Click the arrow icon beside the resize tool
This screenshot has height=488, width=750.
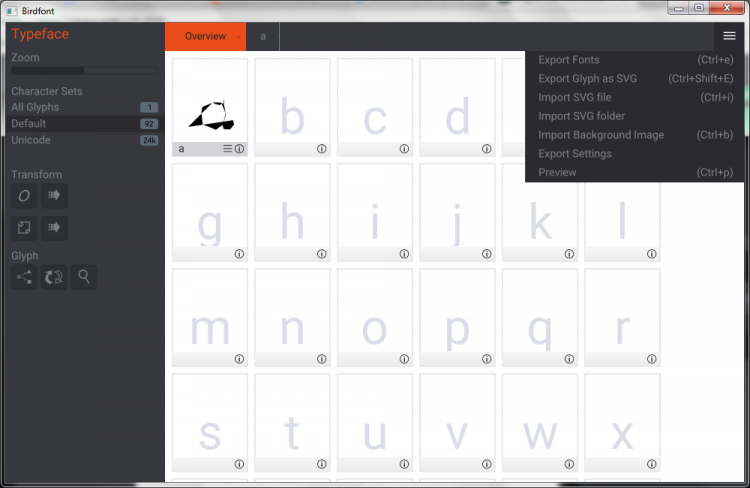point(54,228)
